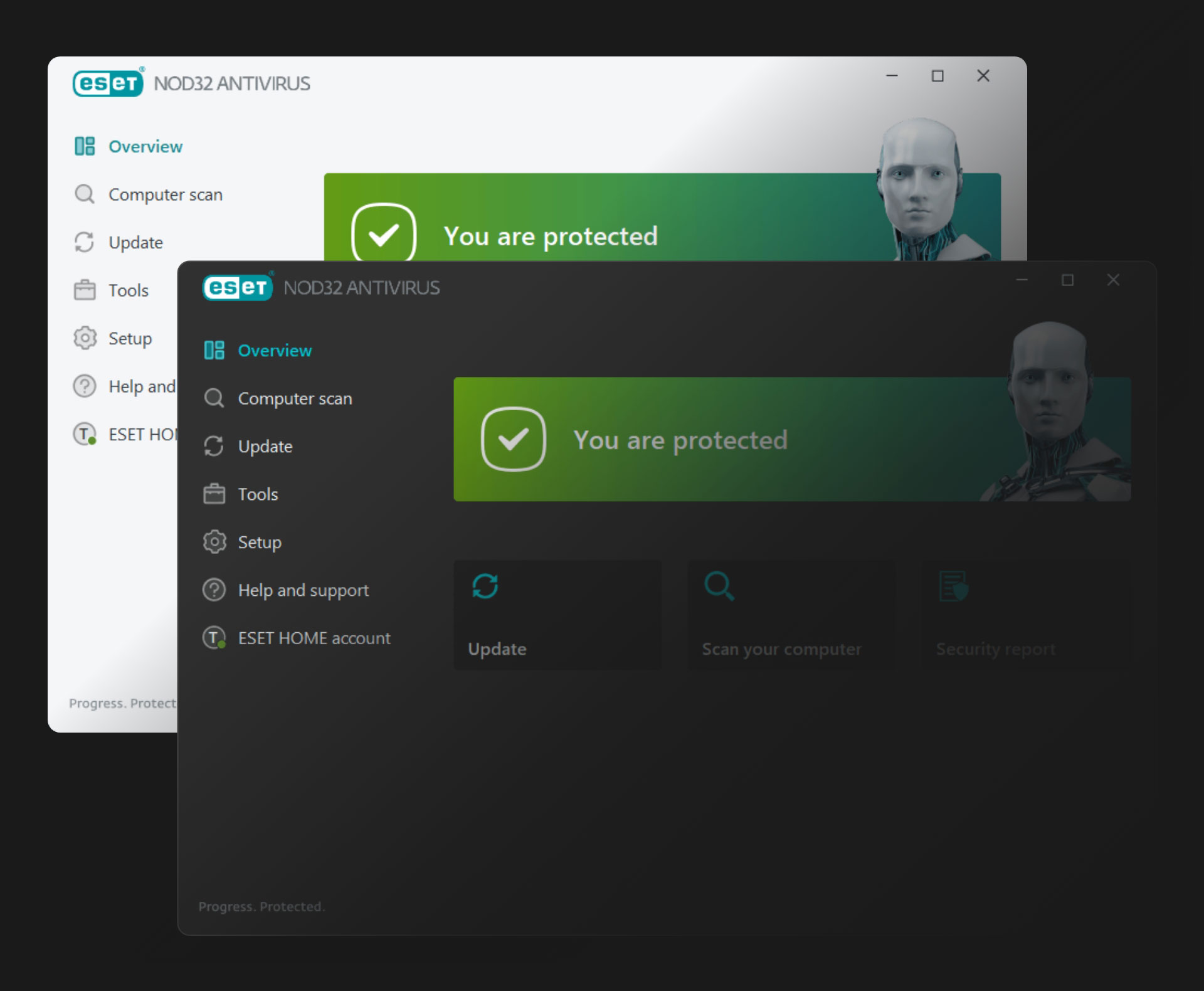Click Computer scan magnifier icon in dark window
The height and width of the screenshot is (991, 1204).
pos(214,398)
